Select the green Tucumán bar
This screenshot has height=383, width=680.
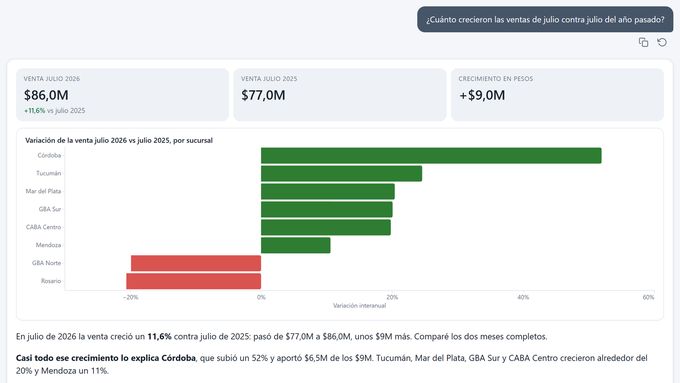pos(341,173)
